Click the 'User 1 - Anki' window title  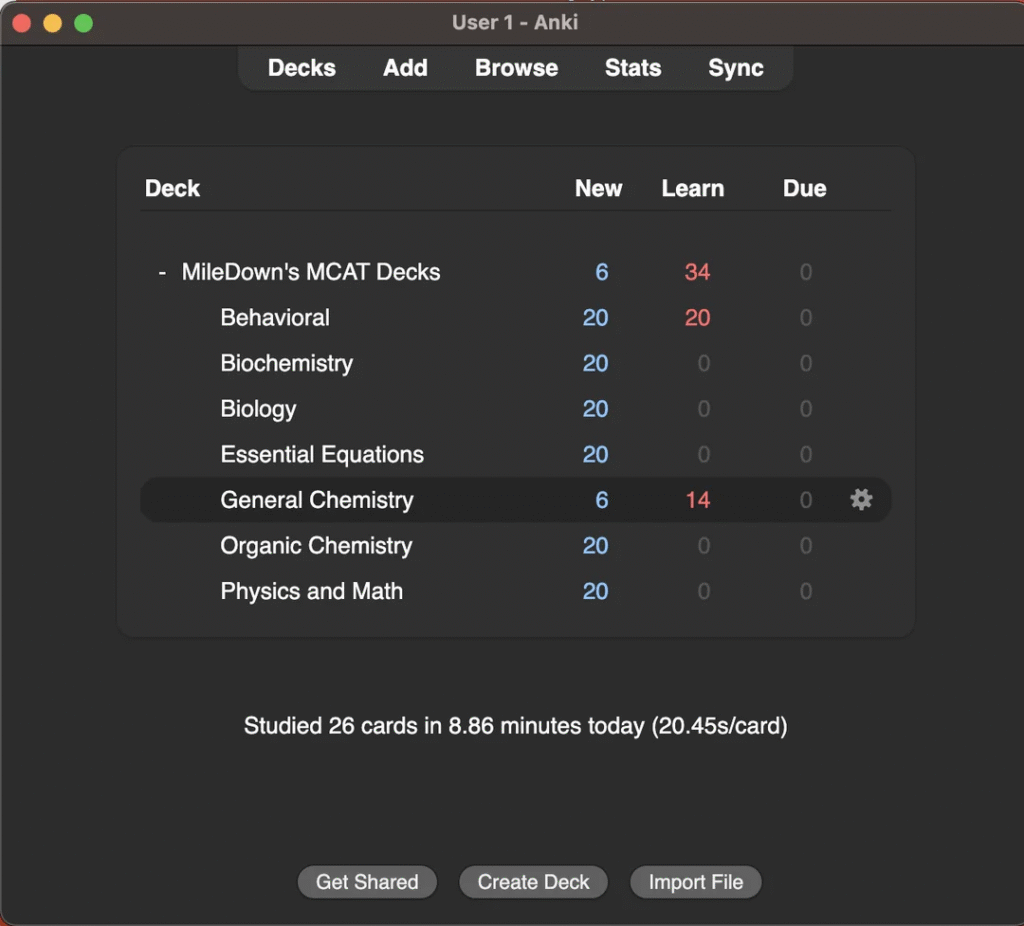(515, 23)
